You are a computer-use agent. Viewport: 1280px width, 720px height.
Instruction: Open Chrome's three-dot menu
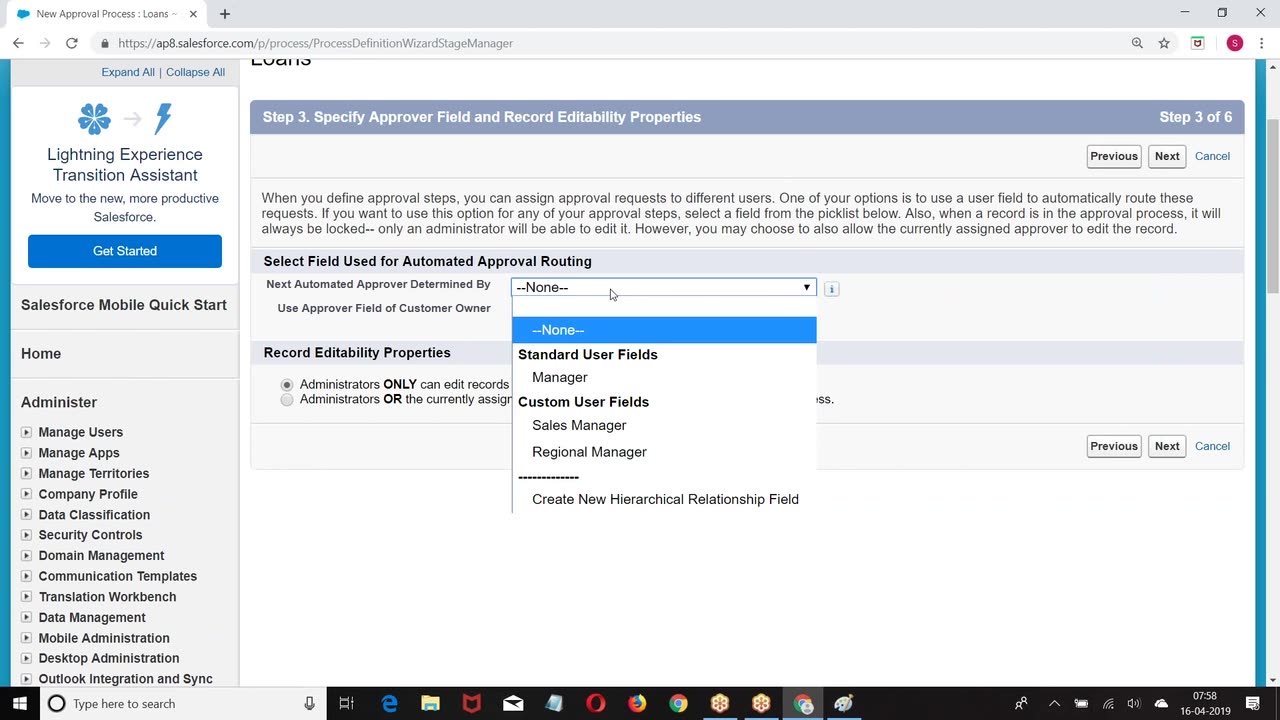click(x=1262, y=43)
